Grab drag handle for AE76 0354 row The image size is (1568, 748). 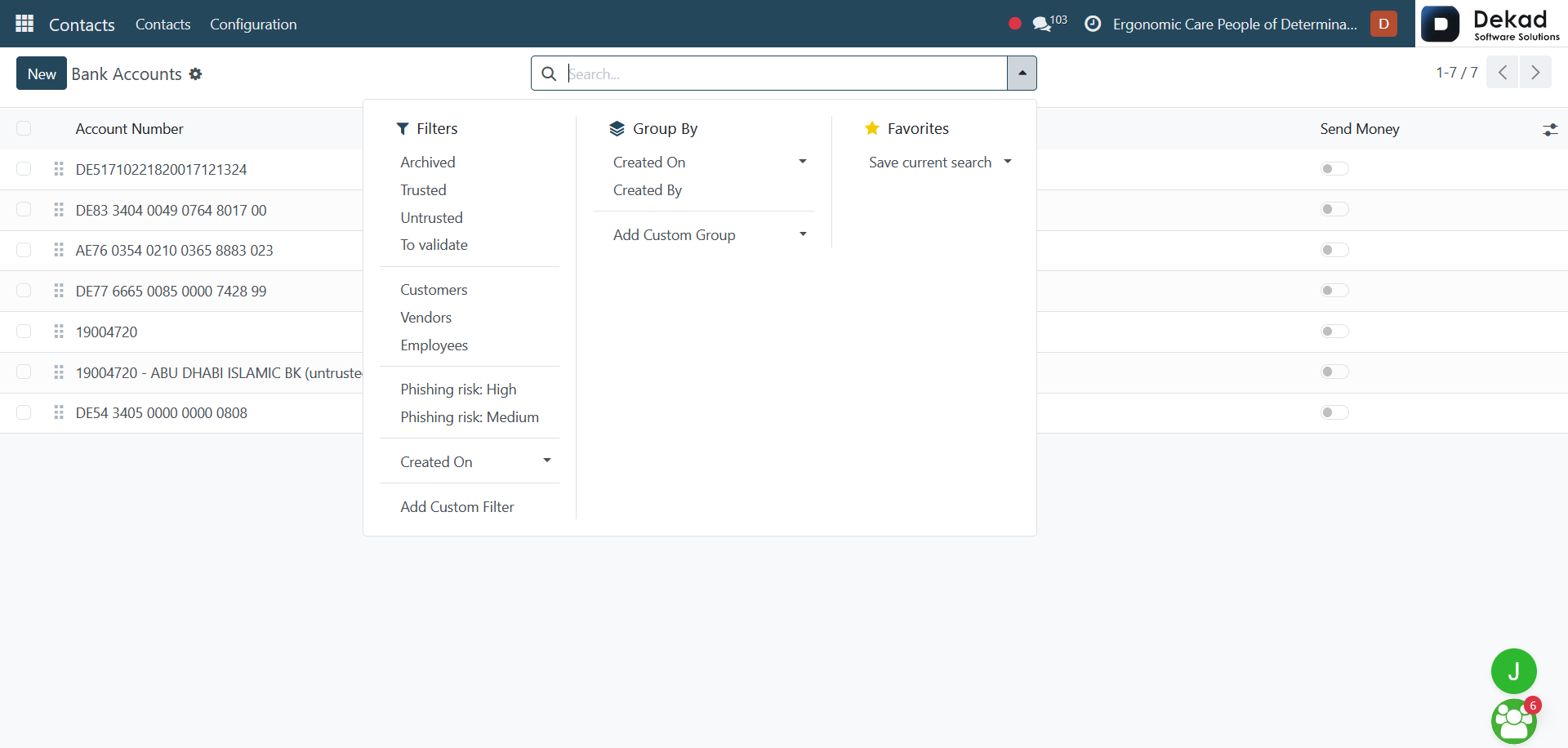click(59, 250)
